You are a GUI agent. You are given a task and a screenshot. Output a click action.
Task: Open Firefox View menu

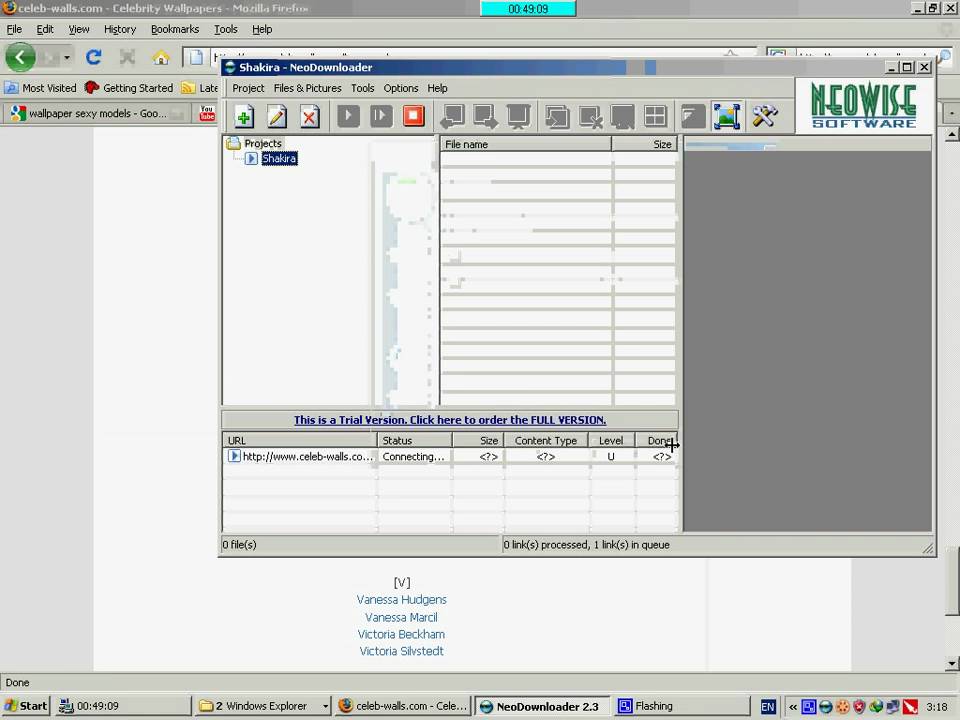(x=79, y=29)
